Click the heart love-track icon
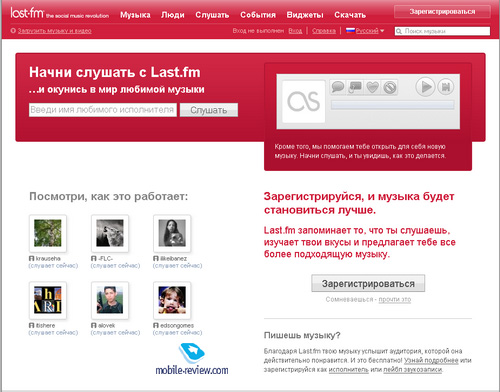Image resolution: width=500 pixels, height=392 pixels. [372, 87]
